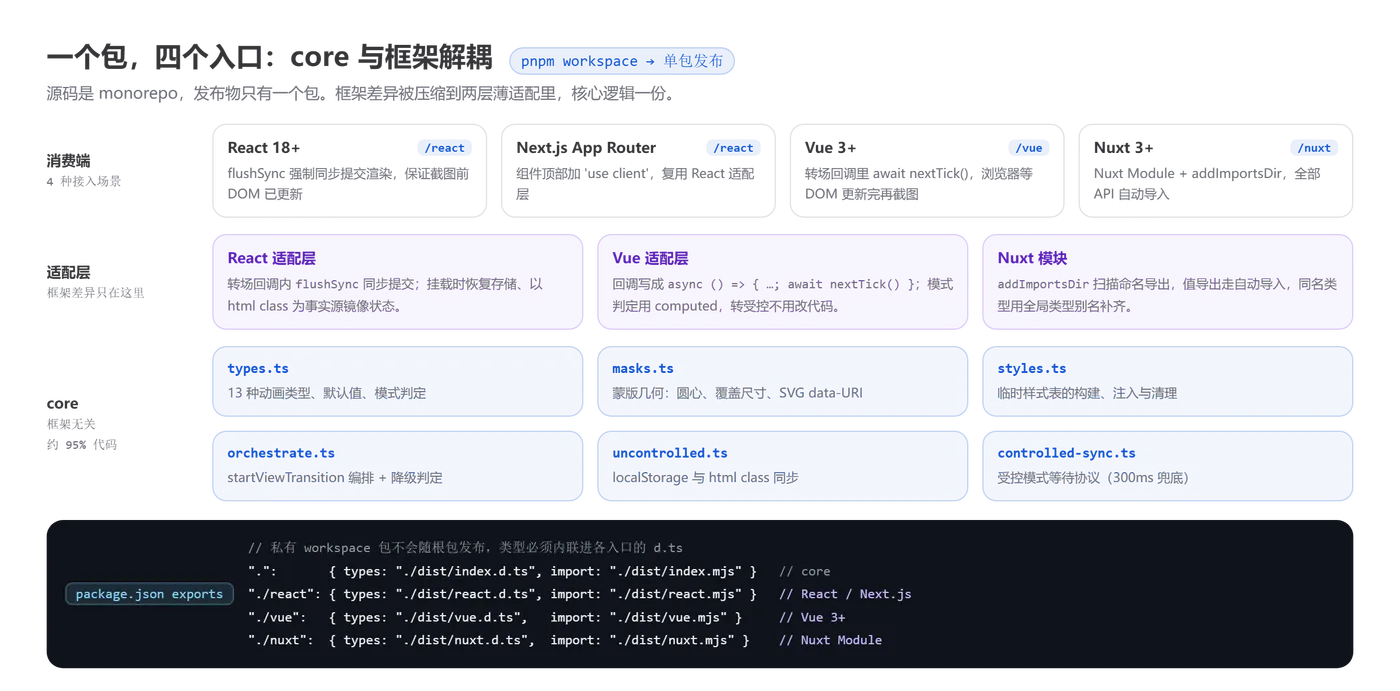Open the orchestrate.ts module card
The height and width of the screenshot is (691, 1400).
398,466
